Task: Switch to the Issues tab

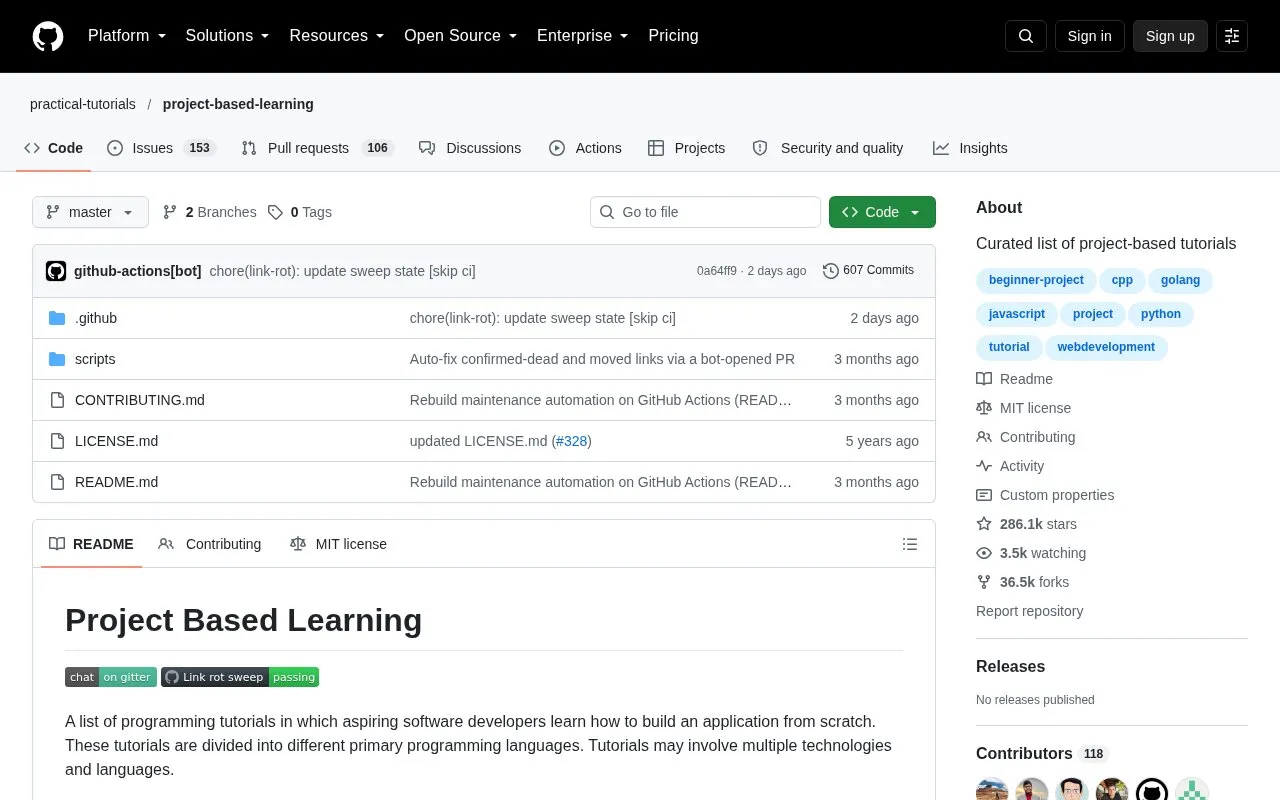Action: coord(161,148)
